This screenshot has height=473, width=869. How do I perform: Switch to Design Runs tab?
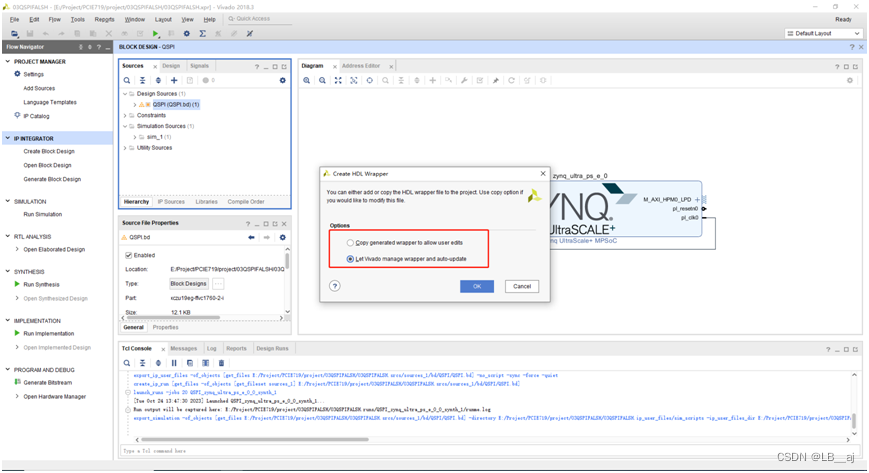272,349
